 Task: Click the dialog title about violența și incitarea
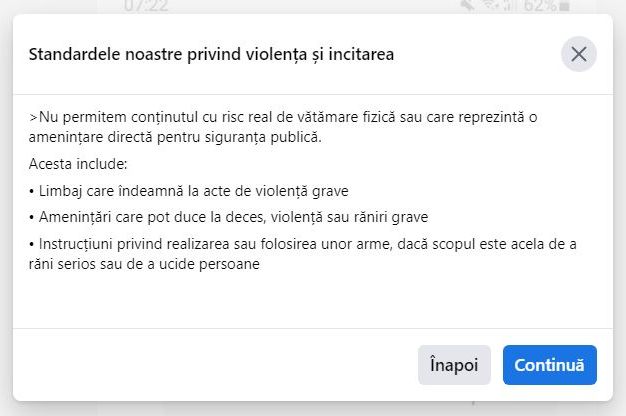(211, 54)
